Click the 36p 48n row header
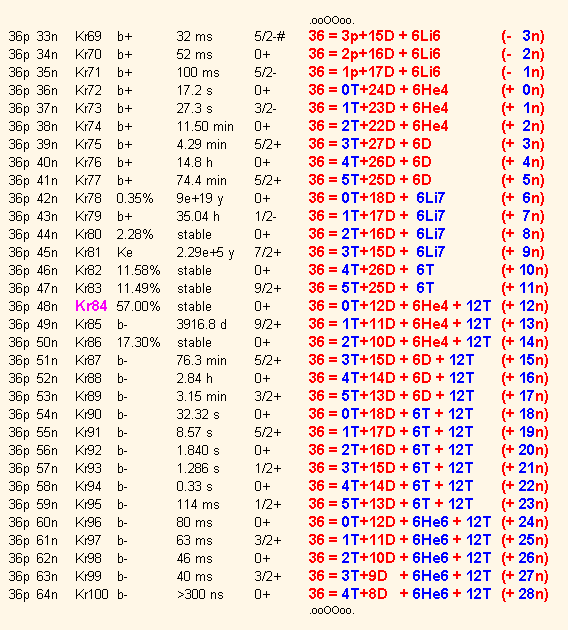This screenshot has width=568, height=630. pos(33,307)
